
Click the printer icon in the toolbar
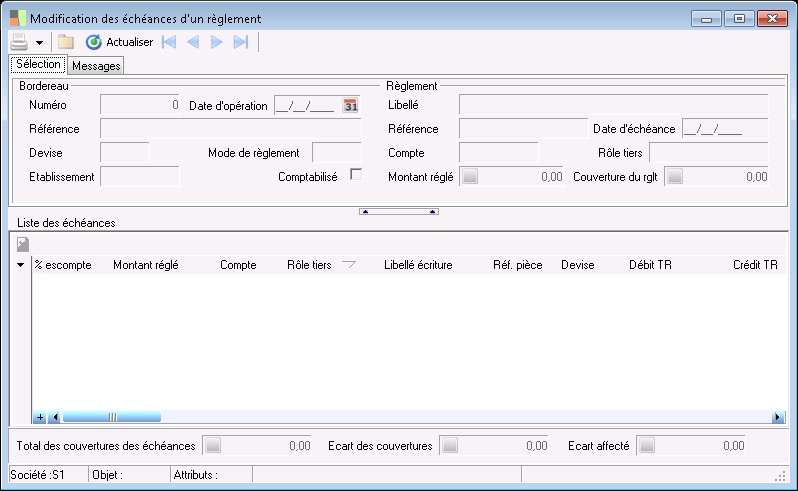tap(19, 42)
